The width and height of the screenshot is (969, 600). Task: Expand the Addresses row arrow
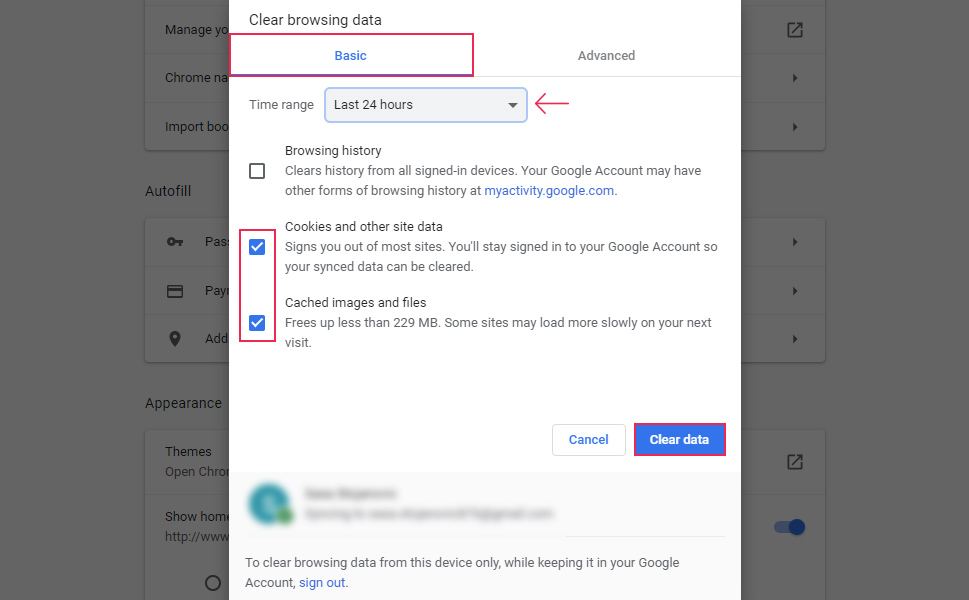(795, 339)
